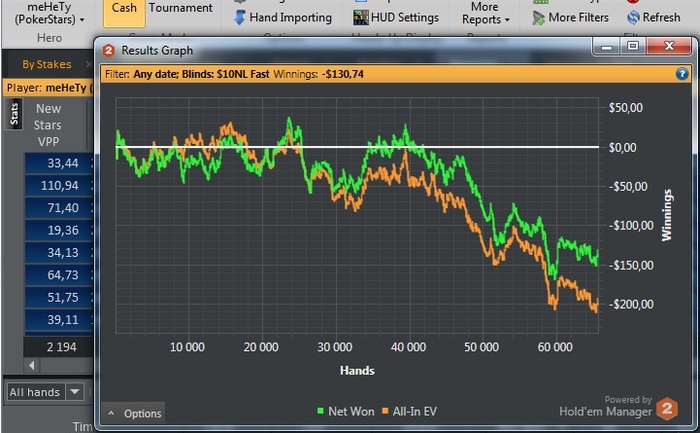Select the 39,11 VPP cell

click(58, 320)
